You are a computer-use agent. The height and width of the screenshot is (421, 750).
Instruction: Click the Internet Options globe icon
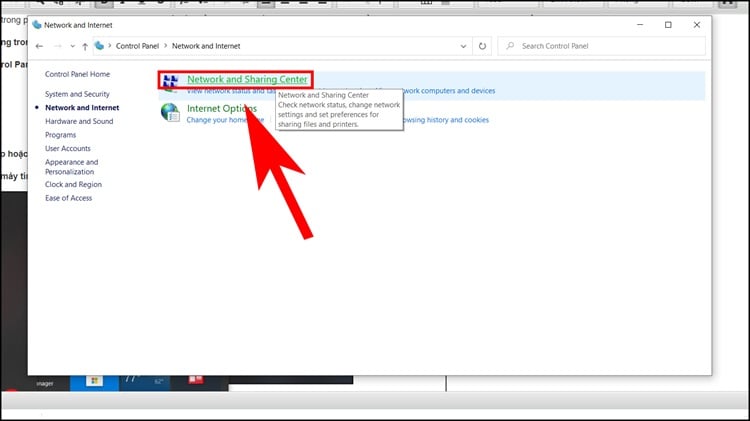[171, 112]
